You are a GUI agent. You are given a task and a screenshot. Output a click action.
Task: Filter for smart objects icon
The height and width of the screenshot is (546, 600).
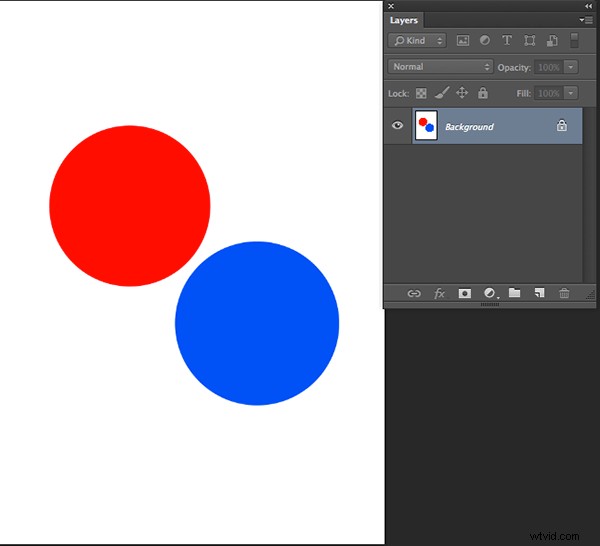click(552, 41)
